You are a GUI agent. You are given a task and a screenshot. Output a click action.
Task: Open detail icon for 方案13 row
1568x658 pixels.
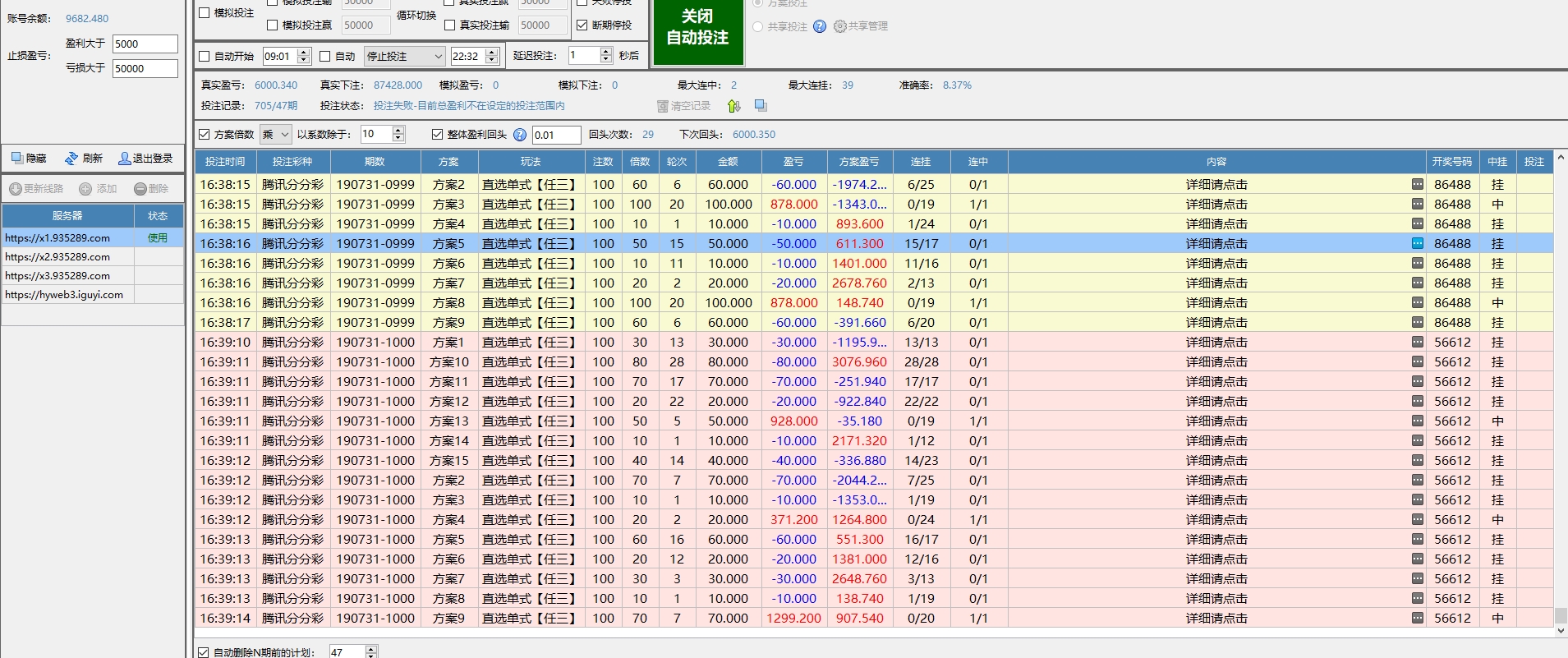pos(1418,421)
